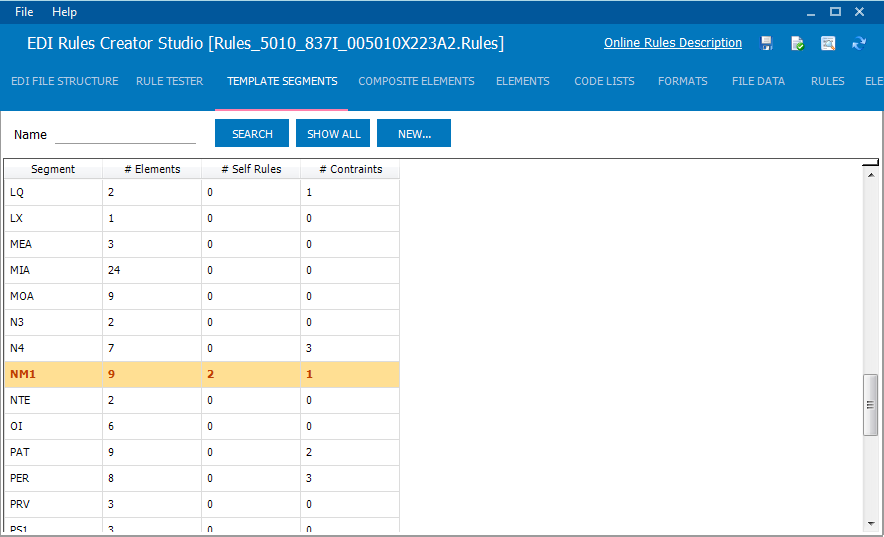Sort by # Elements column header
This screenshot has width=884, height=537.
click(x=152, y=169)
